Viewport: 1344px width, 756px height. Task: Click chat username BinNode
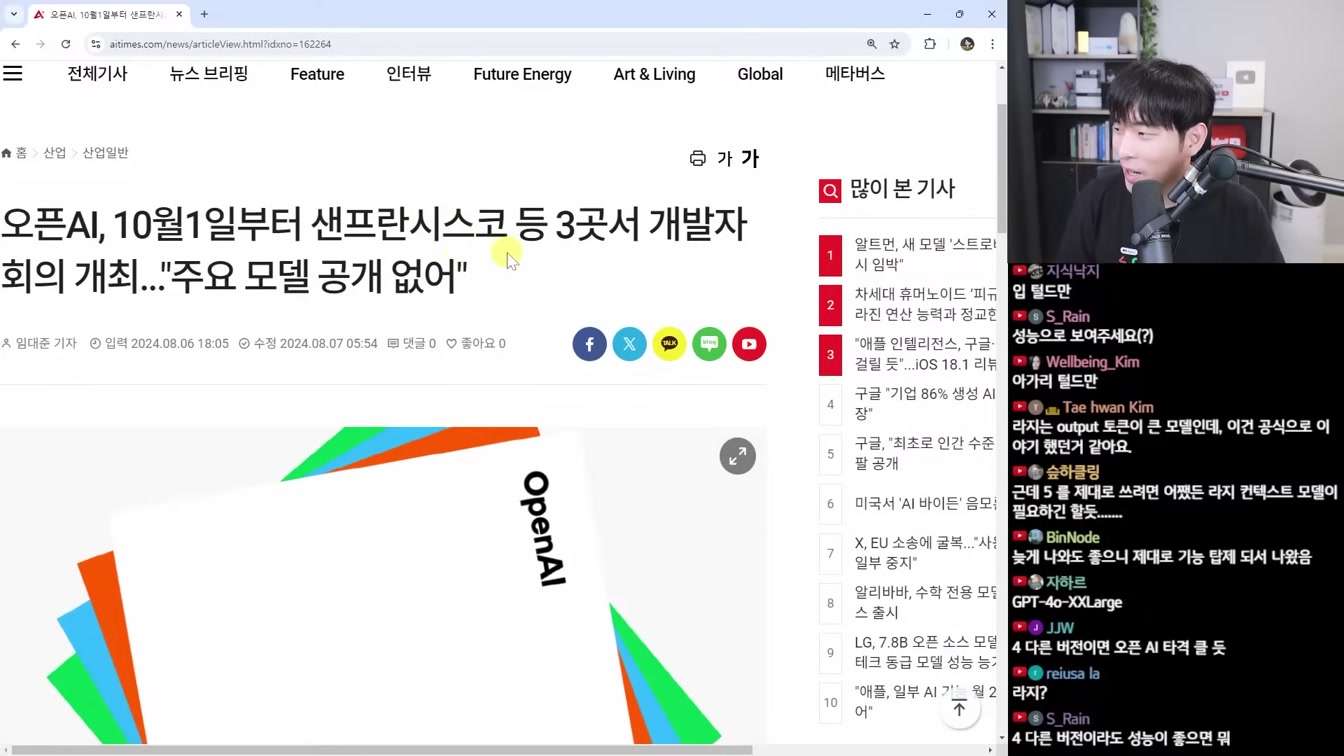pos(1072,537)
